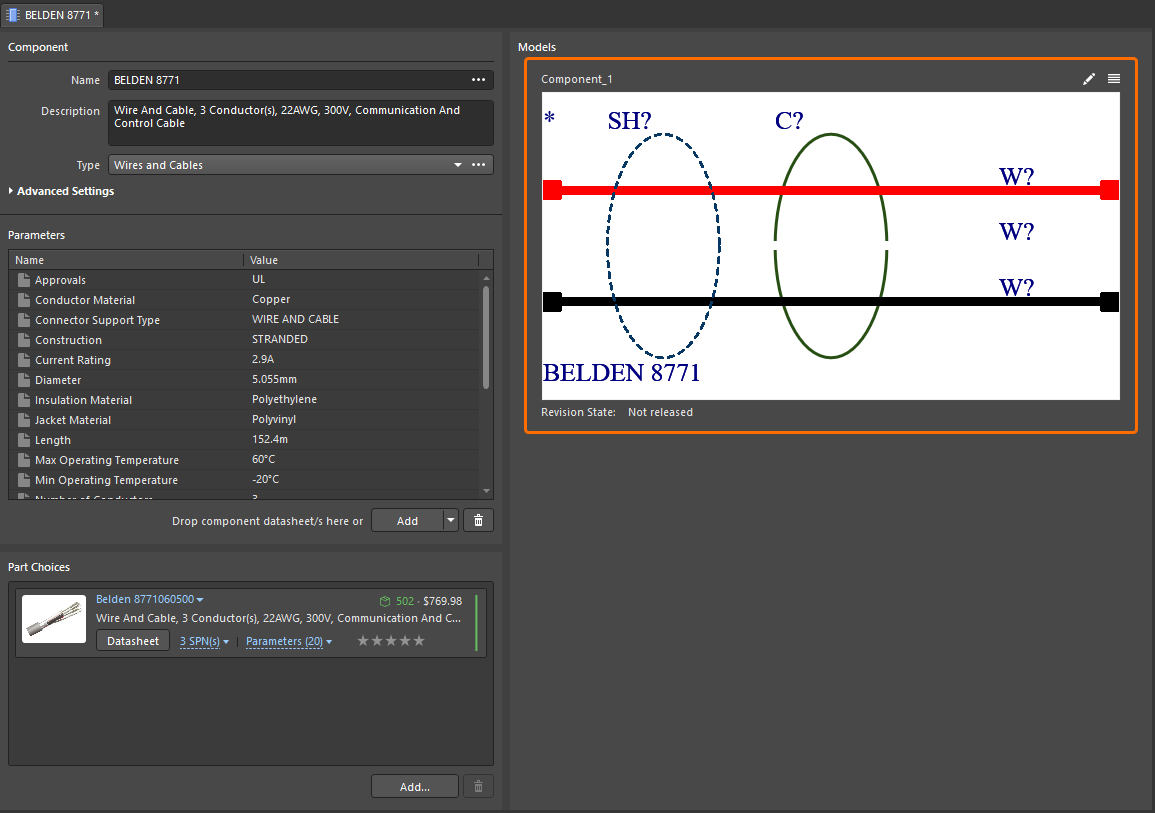Screen dimensions: 1155x813
Task: Open the Parameters (20) dropdown
Action: 287,641
